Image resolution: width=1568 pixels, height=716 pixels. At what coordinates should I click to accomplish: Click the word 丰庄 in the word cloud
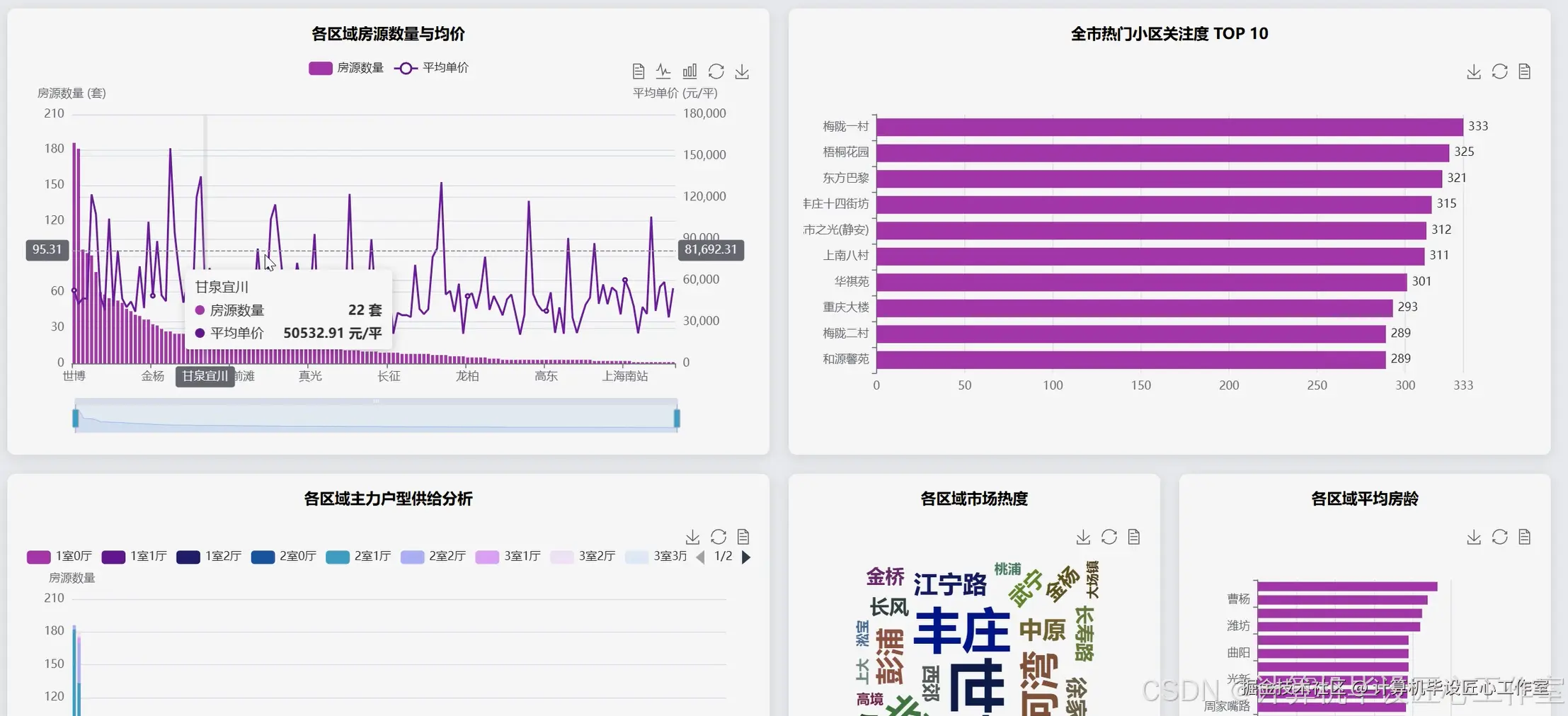[x=964, y=628]
